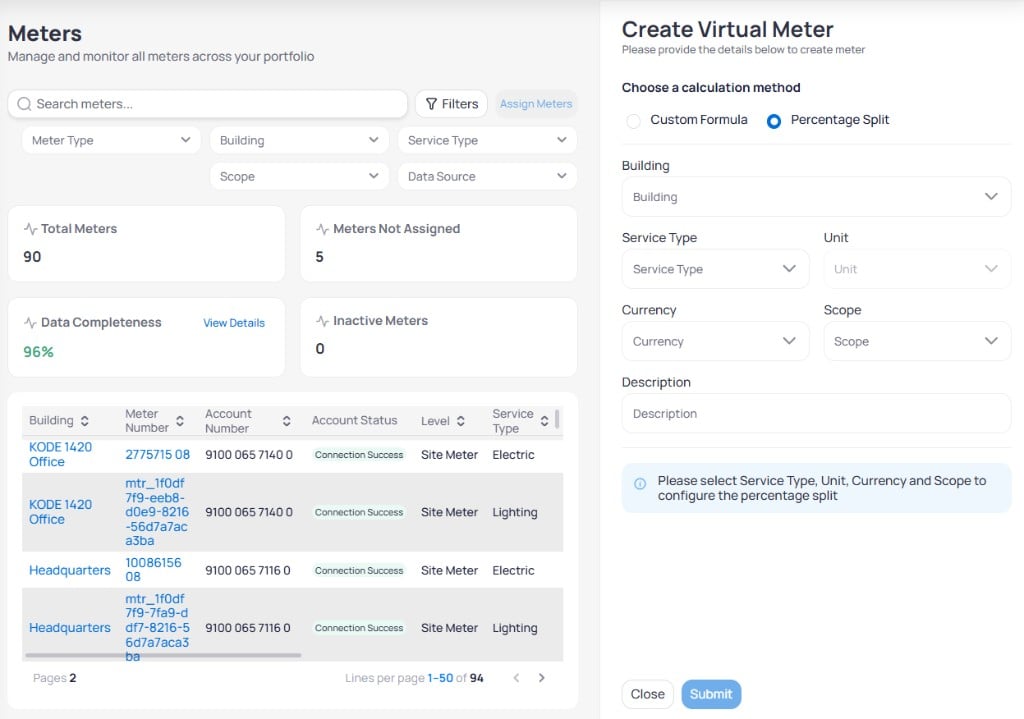Expand Building dropdown in Create Virtual Meter
Screen dimensions: 1024x719
816,197
